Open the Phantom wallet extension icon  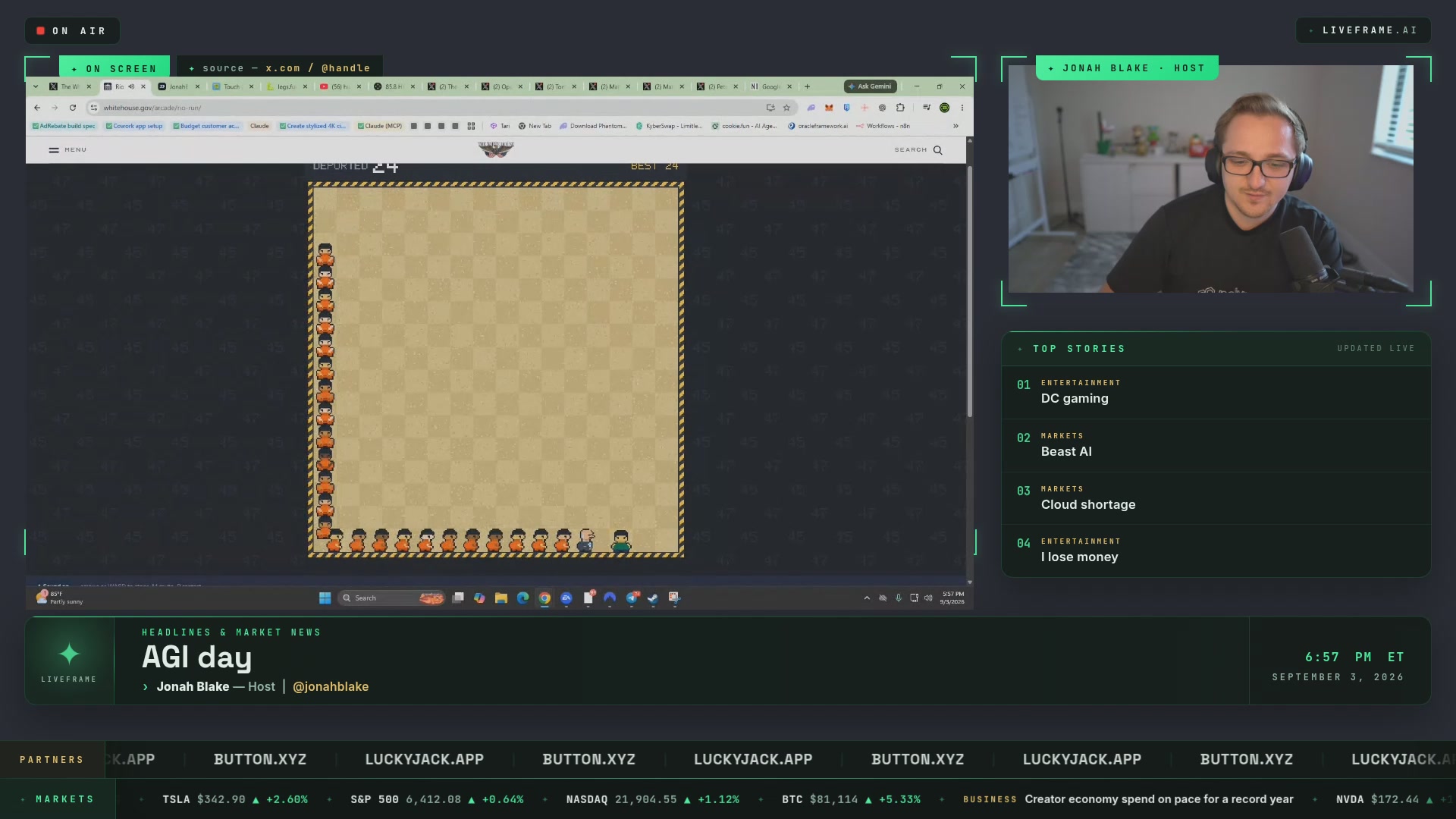click(811, 108)
